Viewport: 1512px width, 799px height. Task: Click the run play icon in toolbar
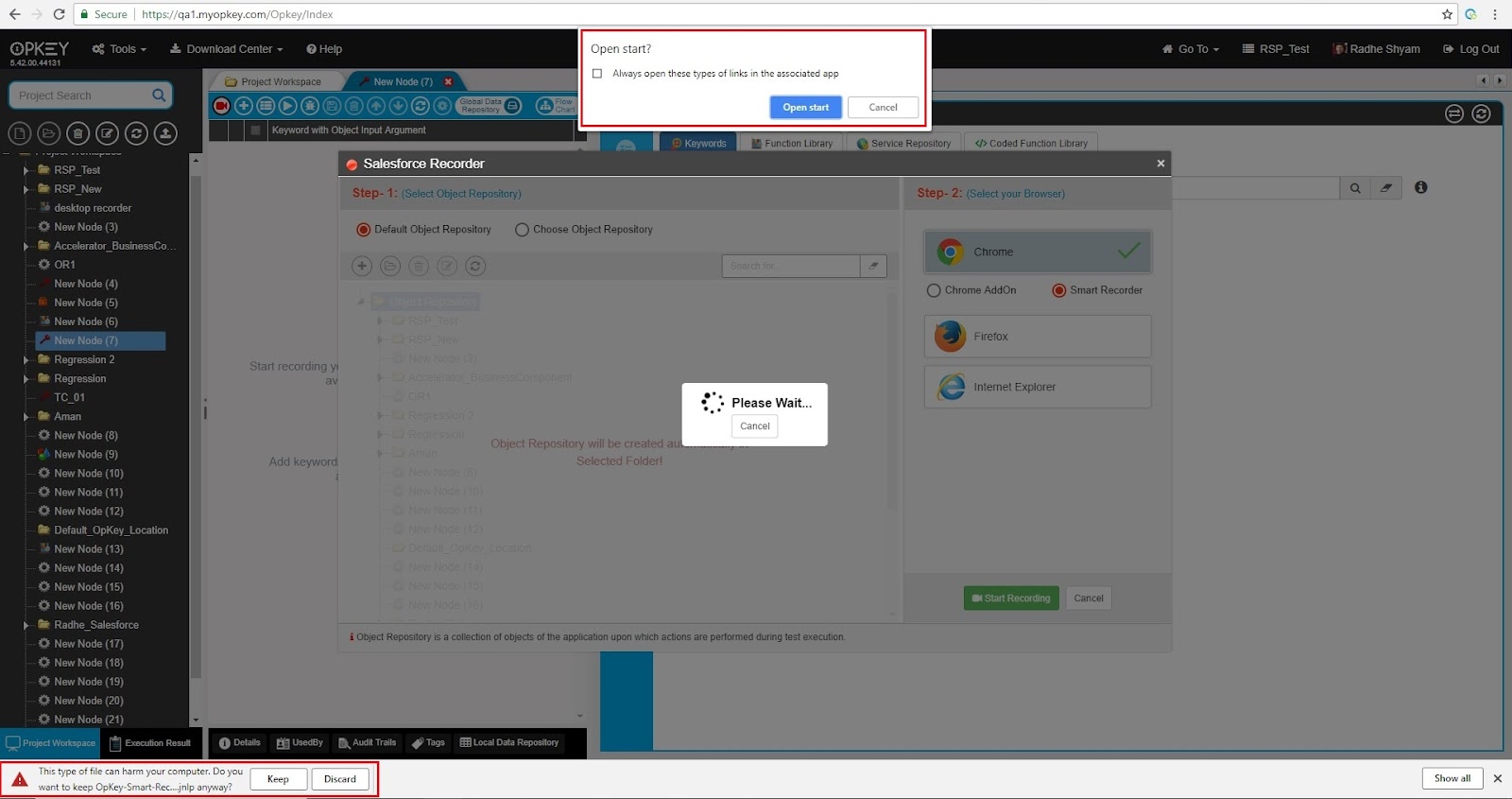pos(288,106)
